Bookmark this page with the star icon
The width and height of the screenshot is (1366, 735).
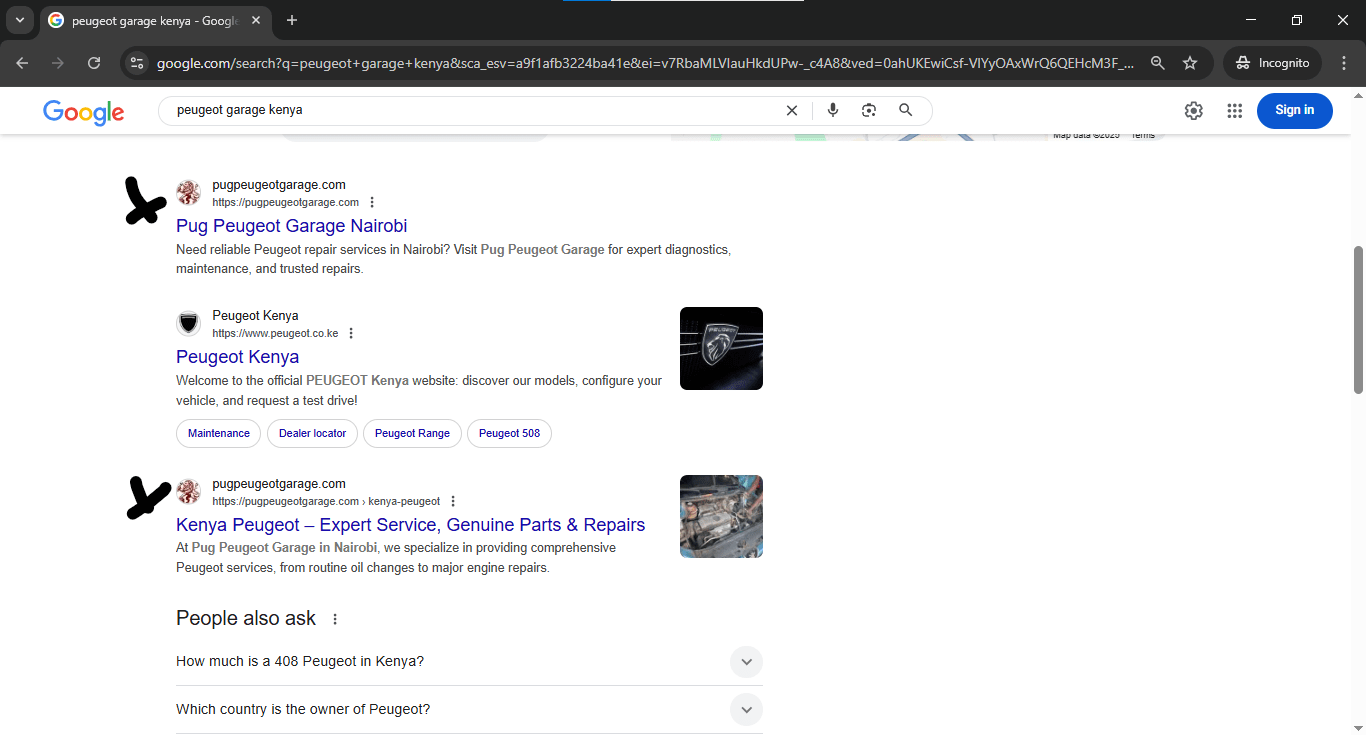[1190, 63]
